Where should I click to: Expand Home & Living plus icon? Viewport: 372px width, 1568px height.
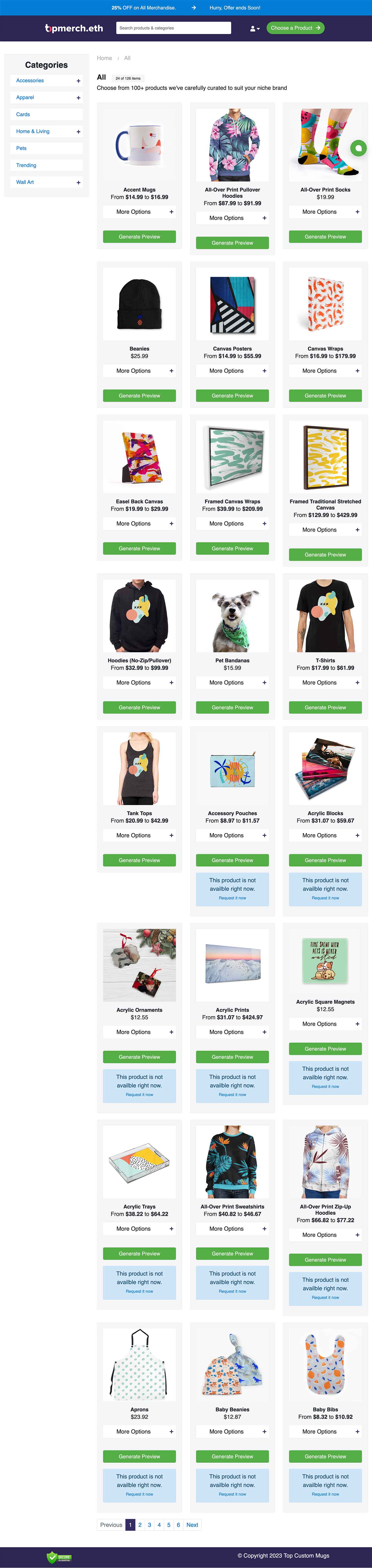(78, 132)
